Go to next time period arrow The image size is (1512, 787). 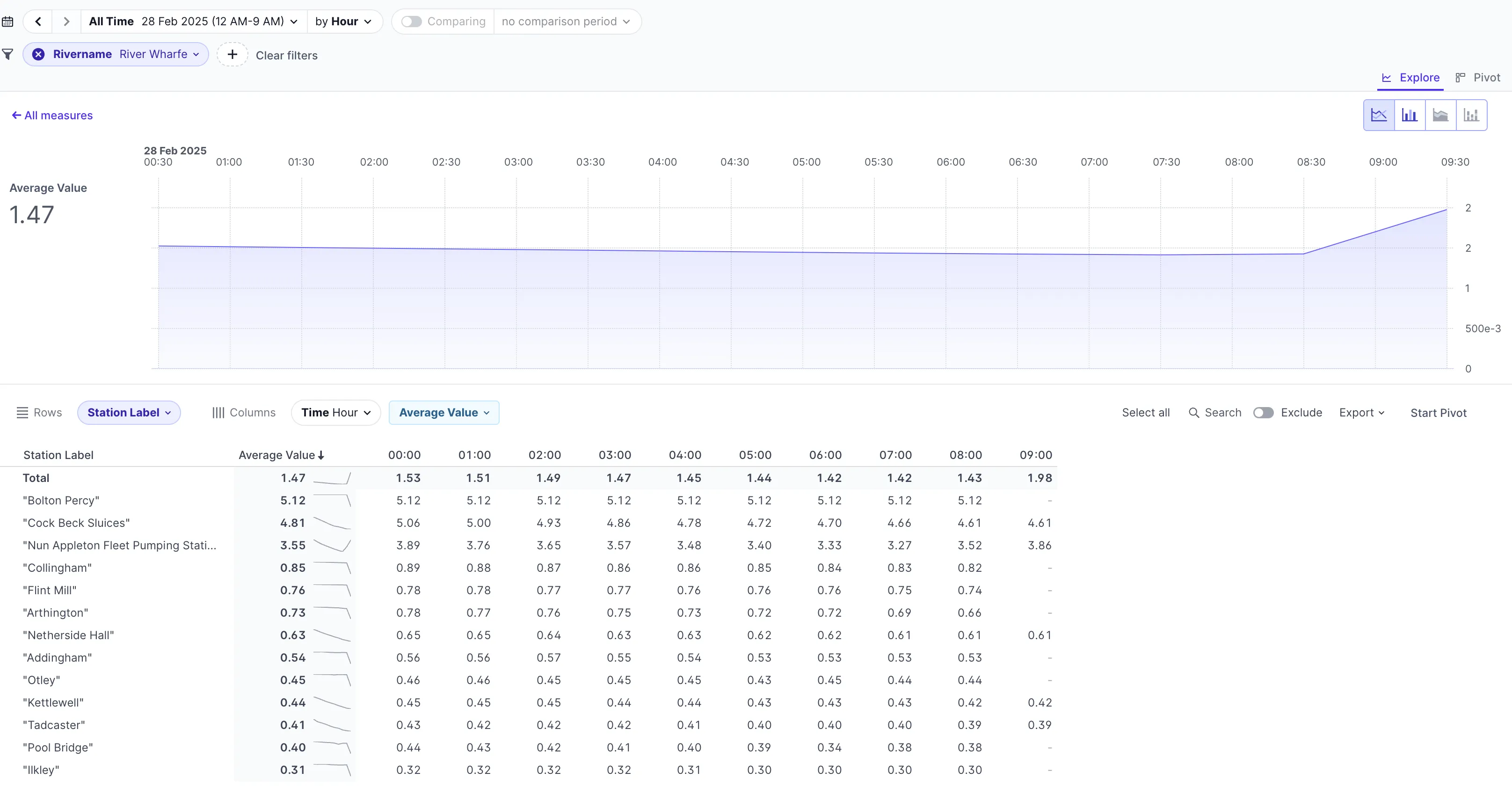(66, 22)
